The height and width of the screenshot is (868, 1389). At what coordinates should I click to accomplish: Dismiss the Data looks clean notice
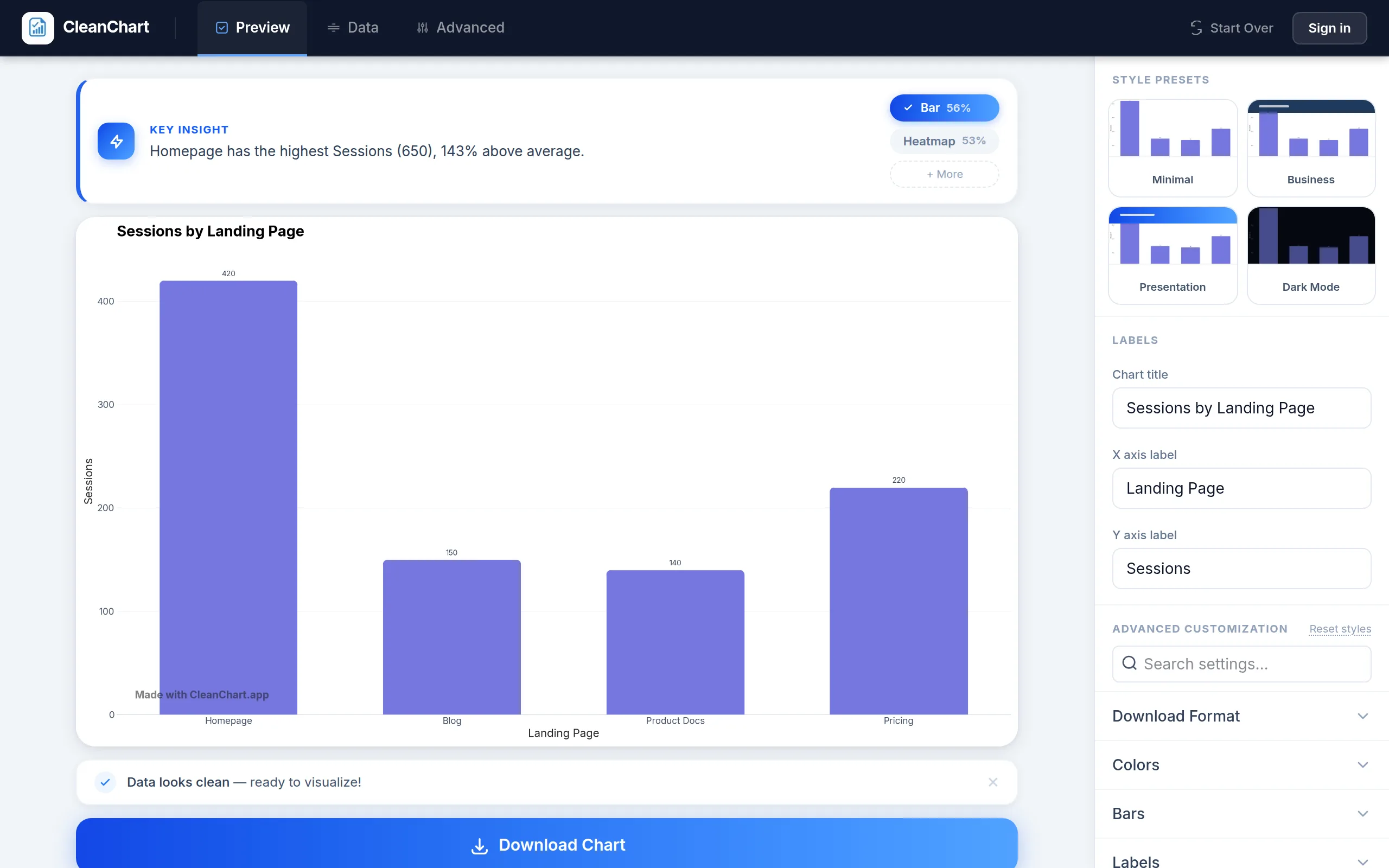[x=993, y=782]
